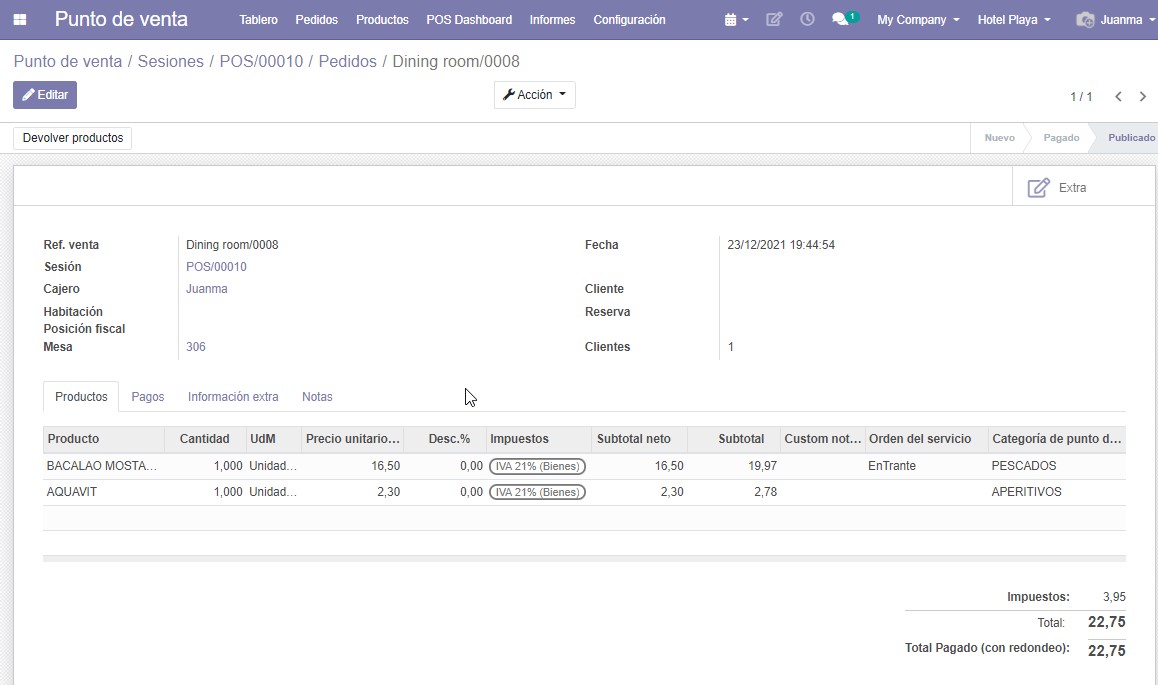
Task: Open the Acción dropdown menu
Action: coord(535,94)
